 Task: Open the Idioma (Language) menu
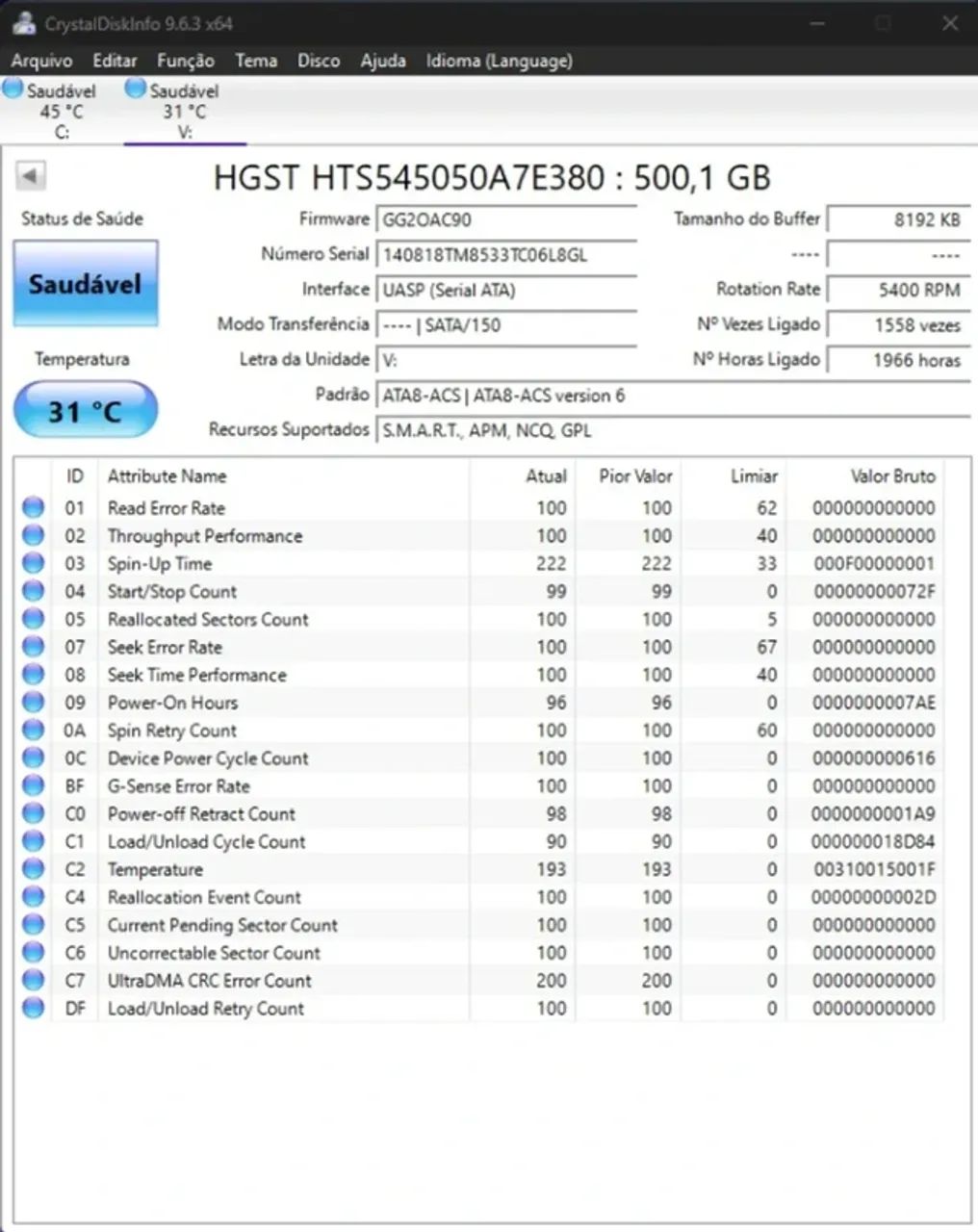500,61
